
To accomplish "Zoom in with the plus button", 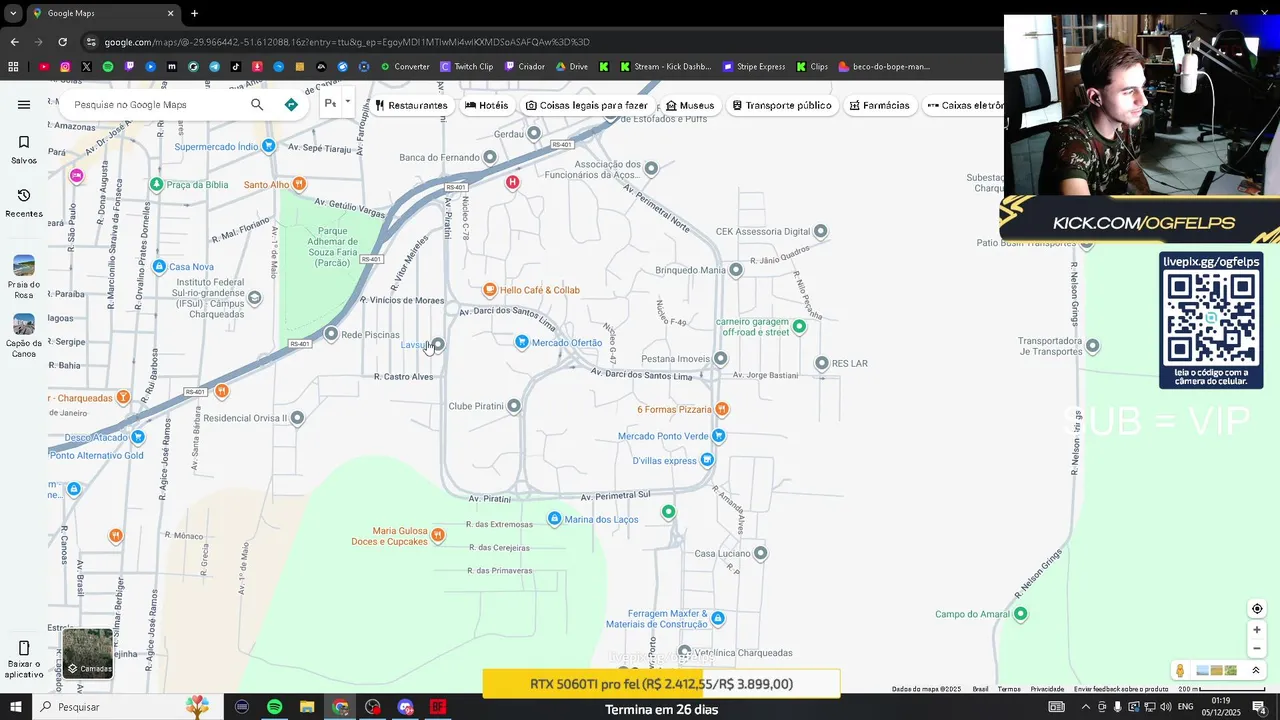I will [x=1257, y=630].
